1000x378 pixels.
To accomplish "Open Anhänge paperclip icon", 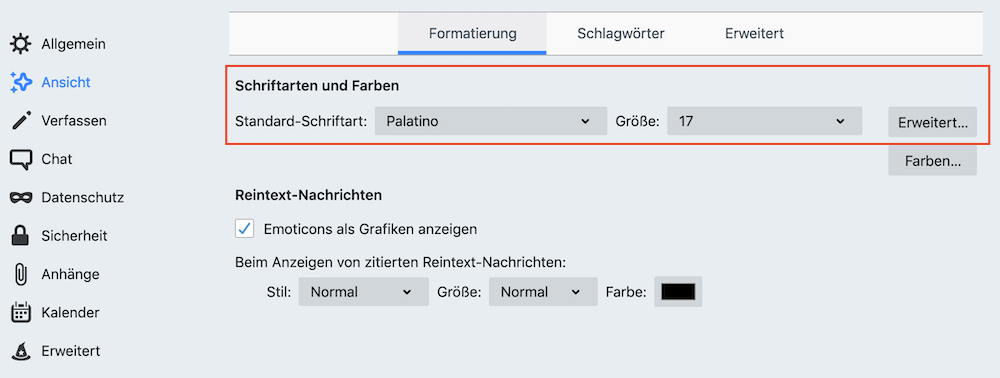I will tap(21, 275).
